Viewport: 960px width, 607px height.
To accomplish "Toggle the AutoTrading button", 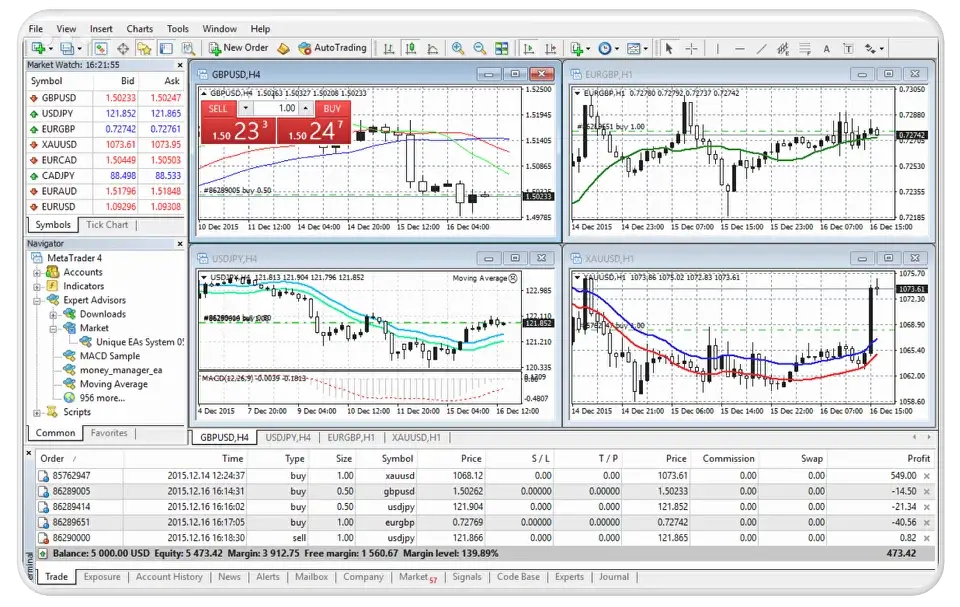I will click(x=332, y=48).
